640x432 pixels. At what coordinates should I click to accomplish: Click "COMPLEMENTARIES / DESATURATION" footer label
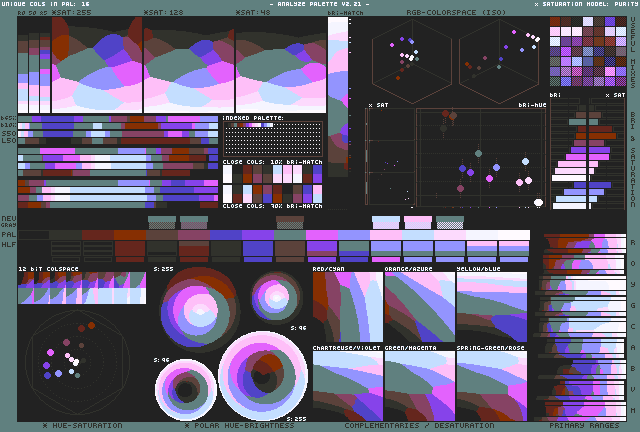click(419, 425)
